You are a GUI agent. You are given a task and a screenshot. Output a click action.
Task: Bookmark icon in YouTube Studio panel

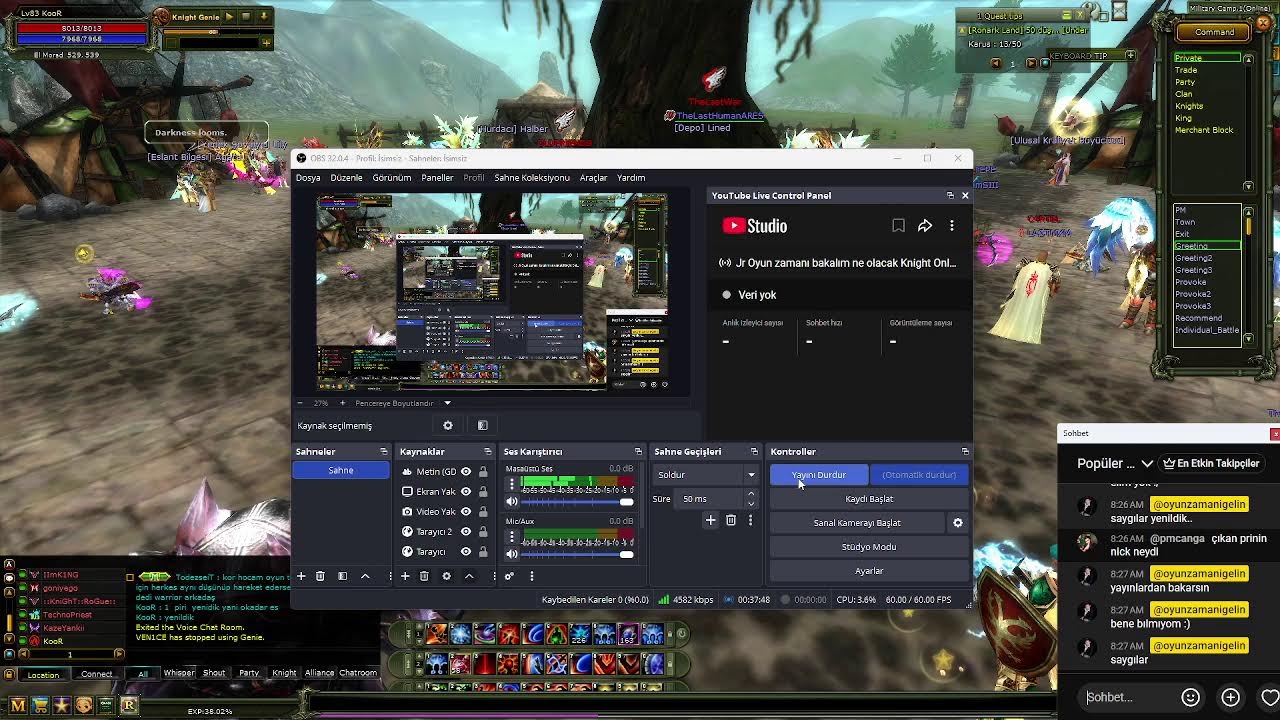898,226
